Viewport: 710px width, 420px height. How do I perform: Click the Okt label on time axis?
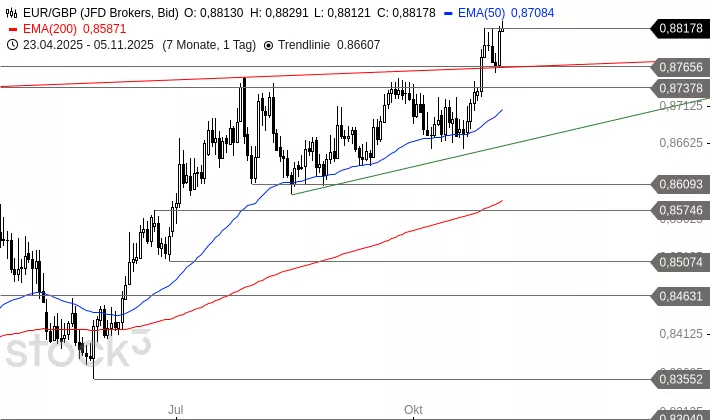click(413, 409)
